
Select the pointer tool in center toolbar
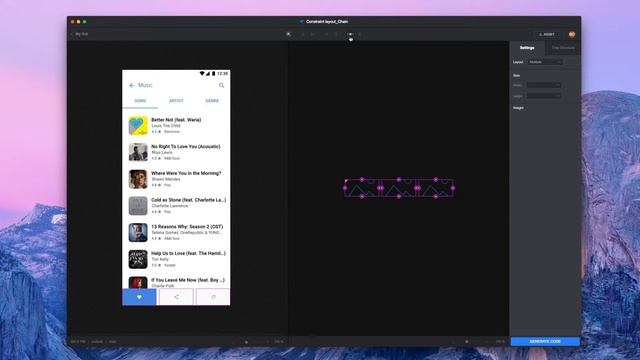288,34
